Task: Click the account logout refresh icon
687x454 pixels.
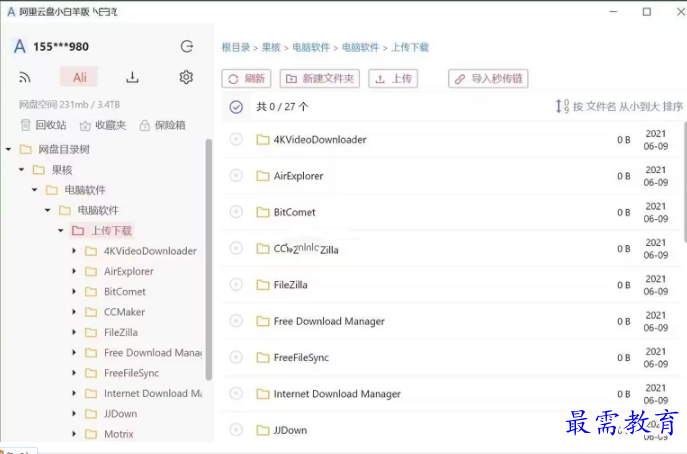Action: (187, 46)
